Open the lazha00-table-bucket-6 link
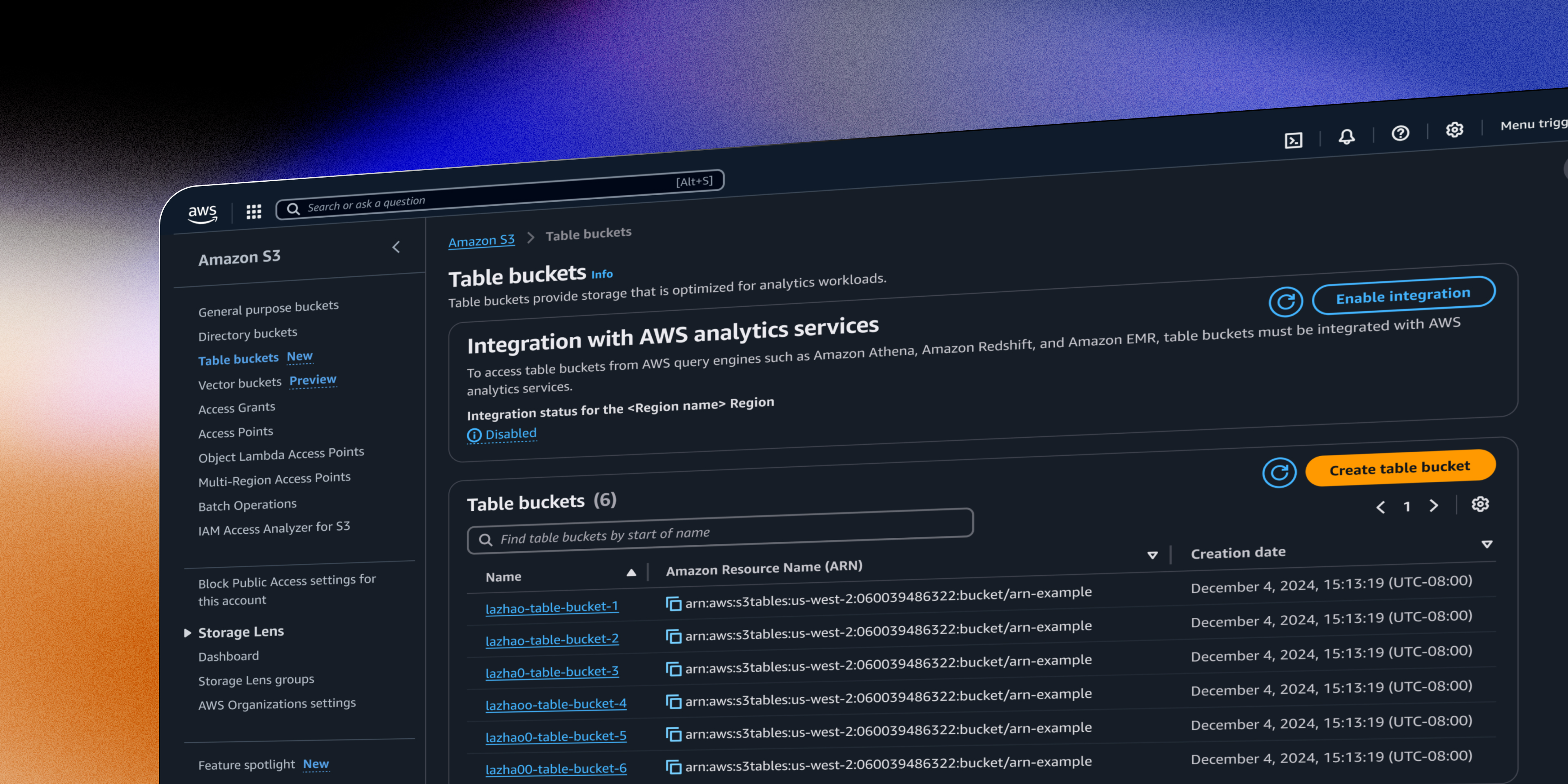 pos(556,769)
